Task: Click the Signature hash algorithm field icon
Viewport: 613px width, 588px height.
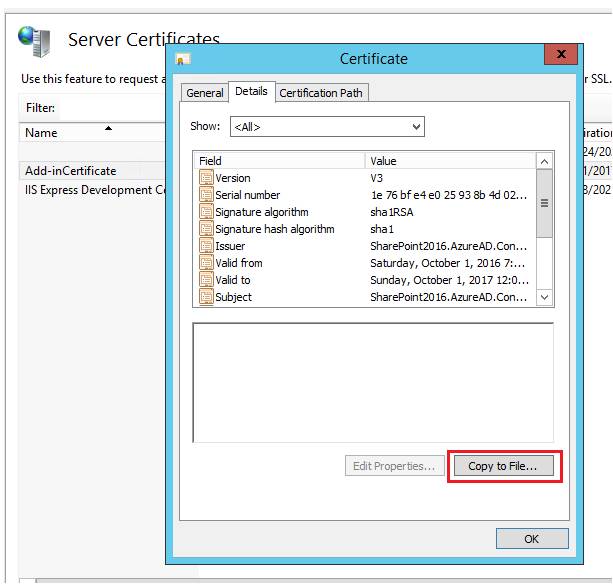Action: tap(206, 229)
